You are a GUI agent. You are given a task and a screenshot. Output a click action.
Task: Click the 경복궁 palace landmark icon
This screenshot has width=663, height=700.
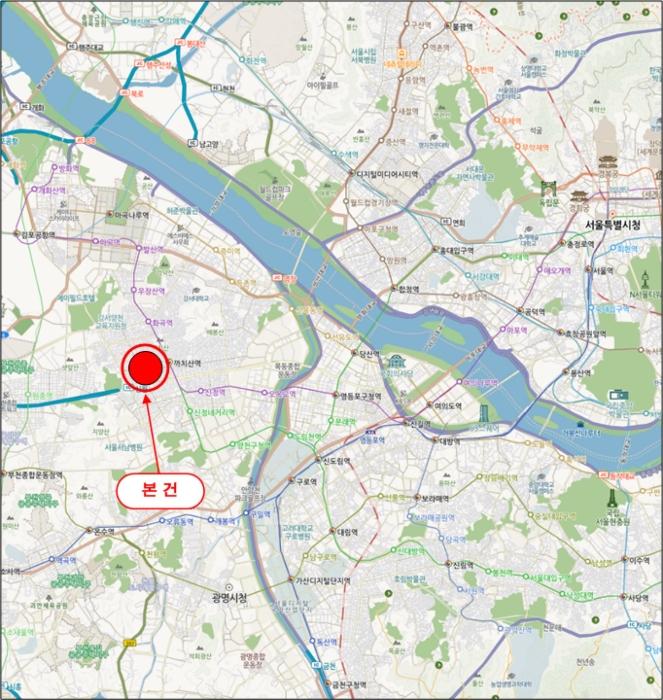pyautogui.click(x=607, y=162)
